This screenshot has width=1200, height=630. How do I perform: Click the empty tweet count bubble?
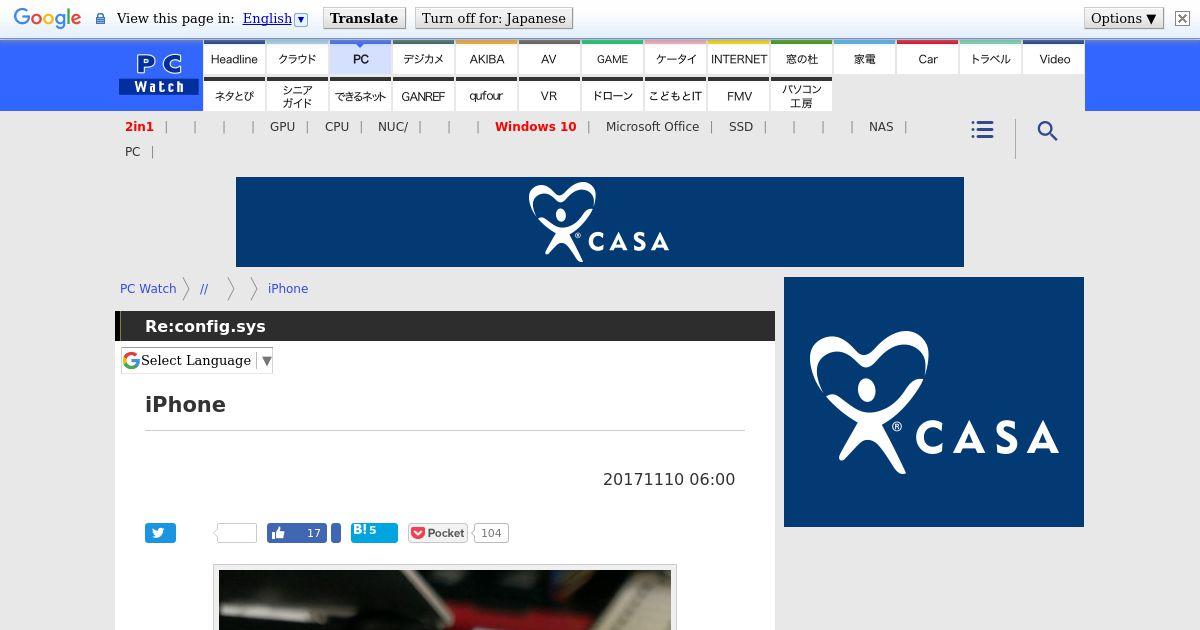(x=237, y=533)
